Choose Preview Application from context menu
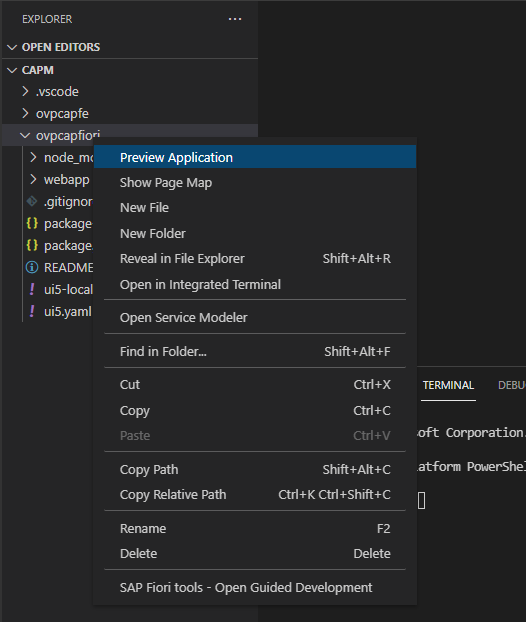Screen dimensions: 526x622 coord(255,157)
